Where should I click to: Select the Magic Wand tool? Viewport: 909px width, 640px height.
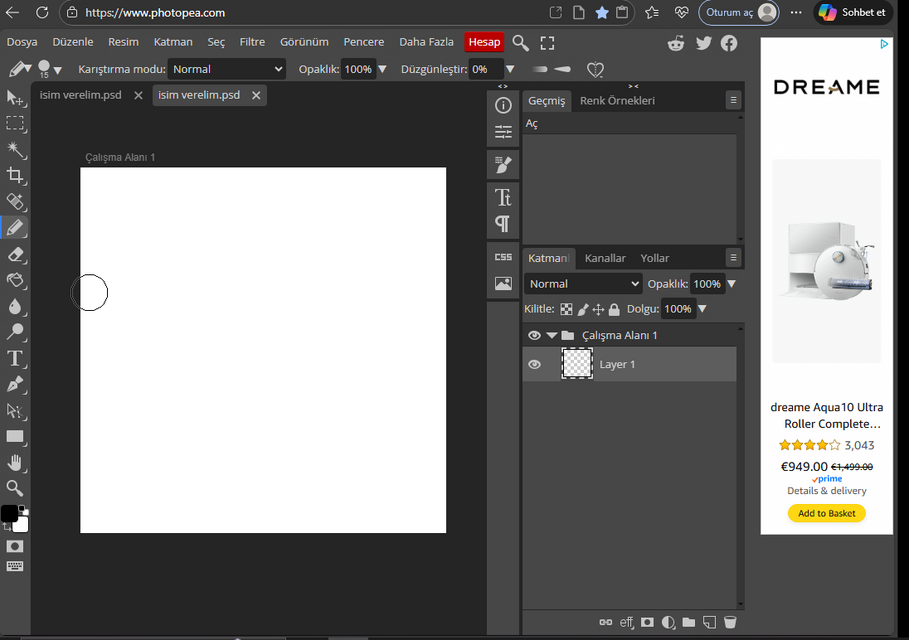point(15,150)
